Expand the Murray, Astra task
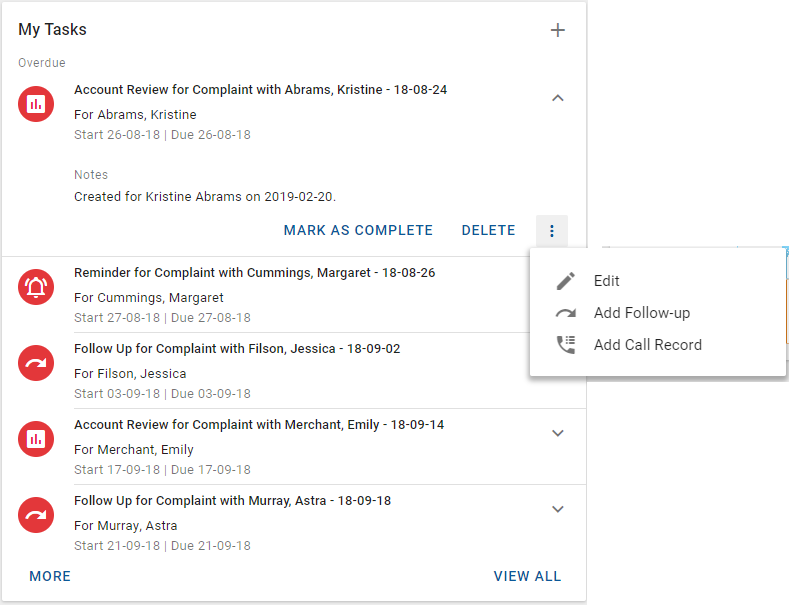 (558, 509)
